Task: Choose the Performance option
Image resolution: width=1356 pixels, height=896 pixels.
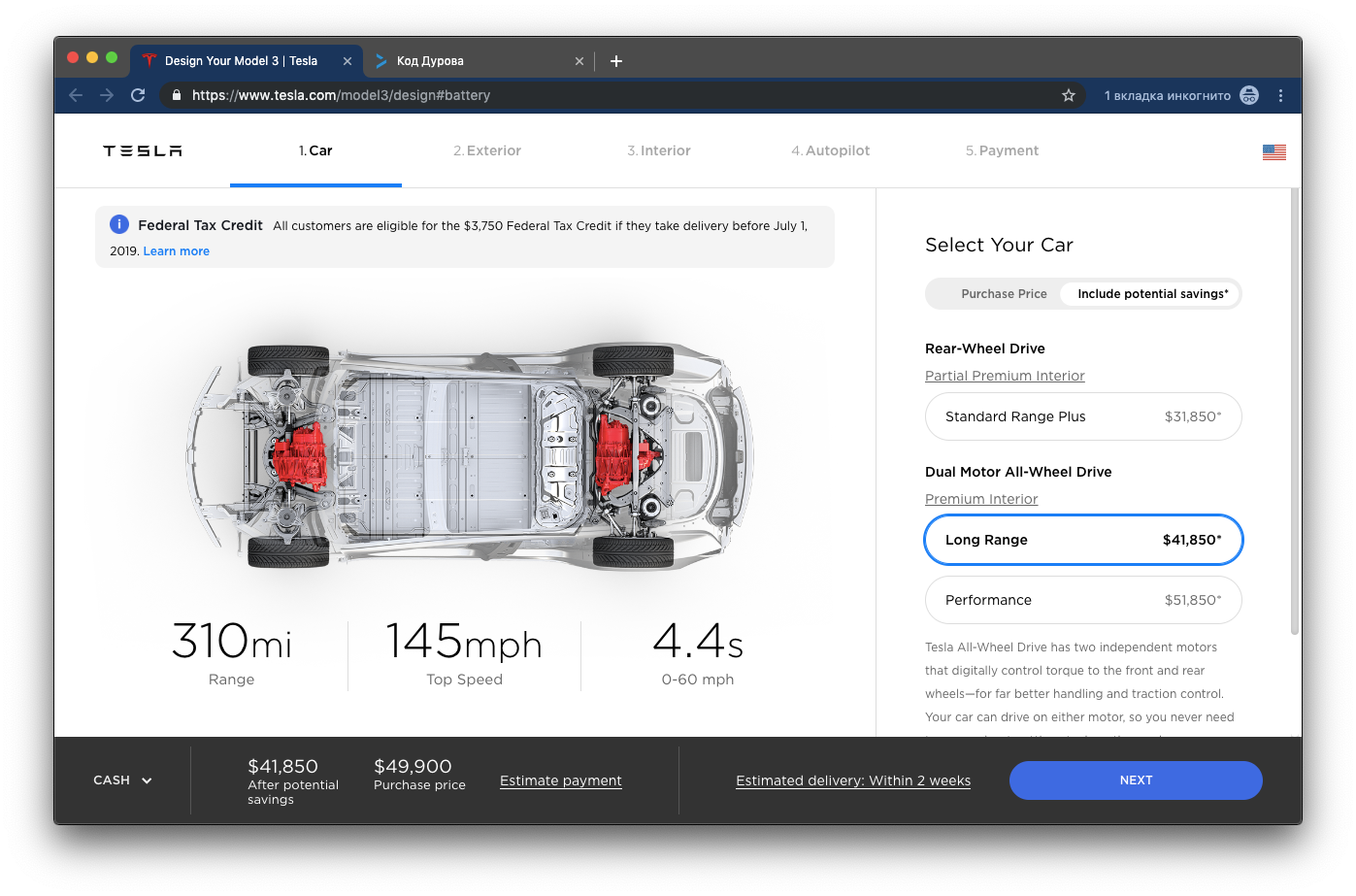Action: (1083, 600)
